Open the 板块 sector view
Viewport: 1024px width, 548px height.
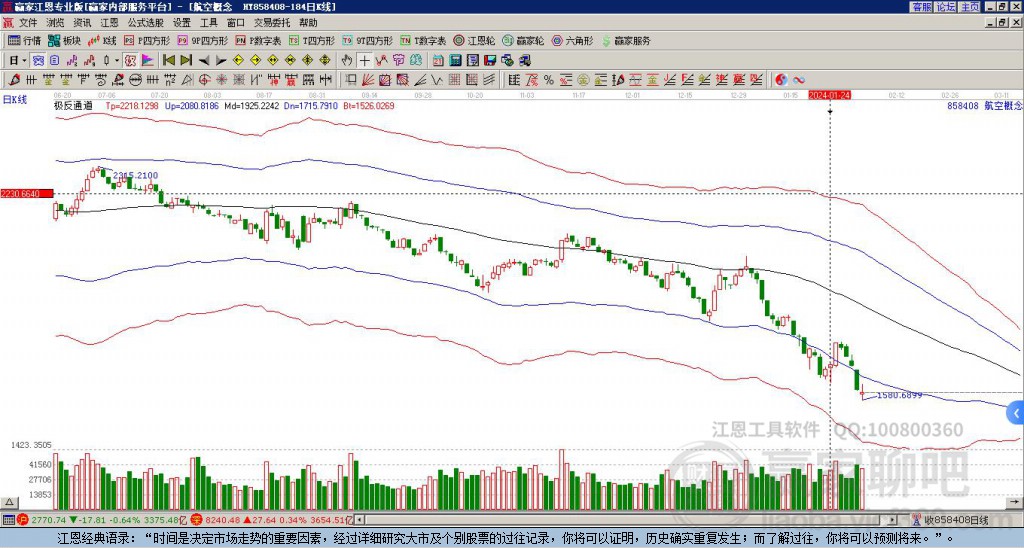[x=64, y=40]
